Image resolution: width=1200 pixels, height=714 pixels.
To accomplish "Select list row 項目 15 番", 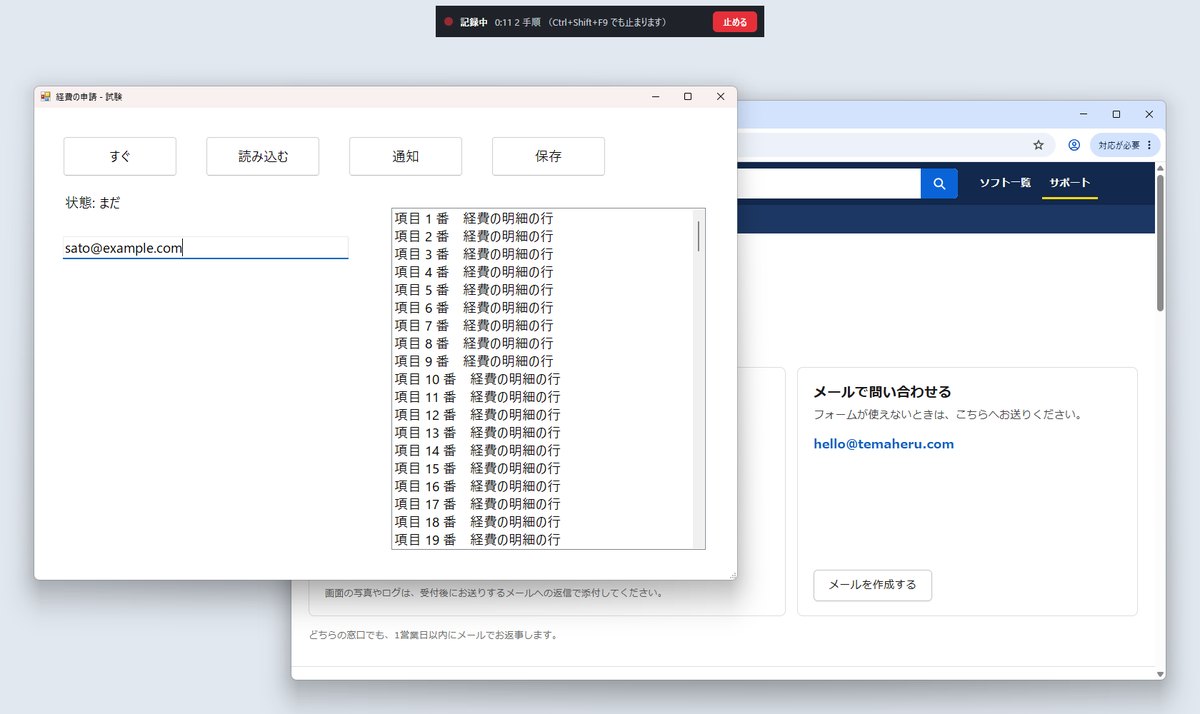I will [x=541, y=468].
